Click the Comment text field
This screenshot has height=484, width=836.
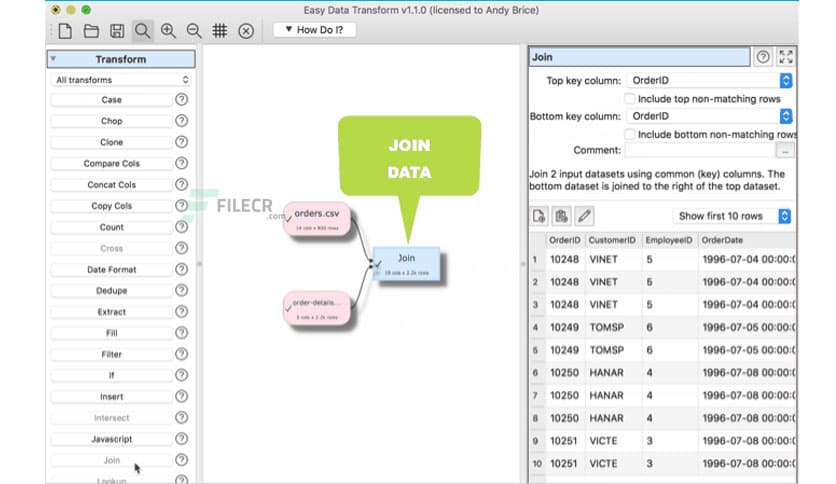(x=700, y=150)
